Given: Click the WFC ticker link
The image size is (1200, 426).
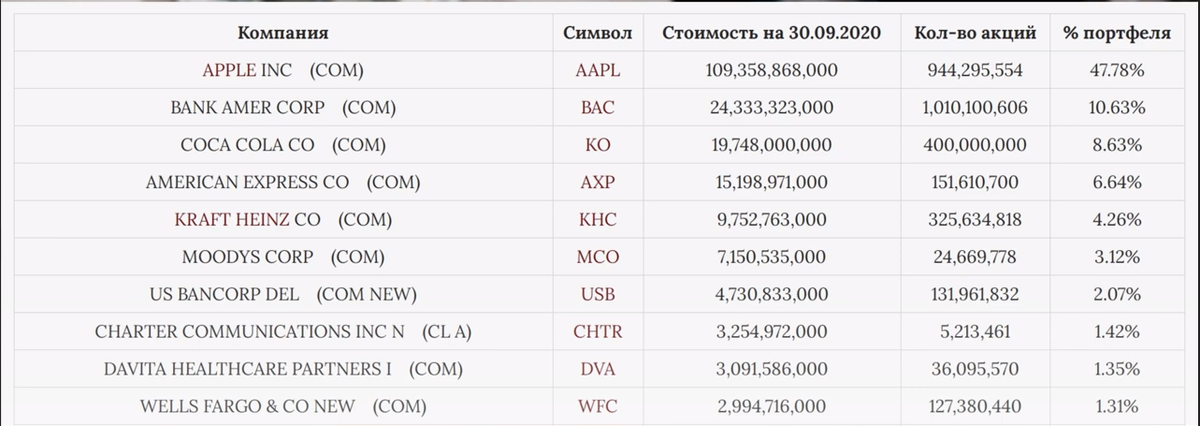Looking at the screenshot, I should click(598, 406).
